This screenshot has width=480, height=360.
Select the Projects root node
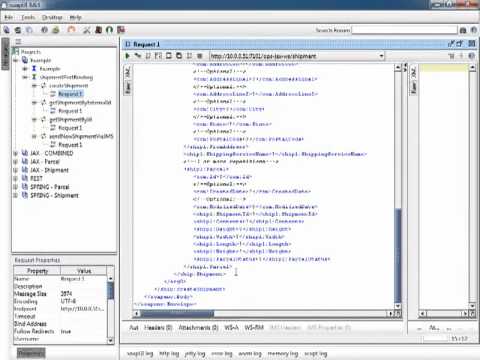31,52
